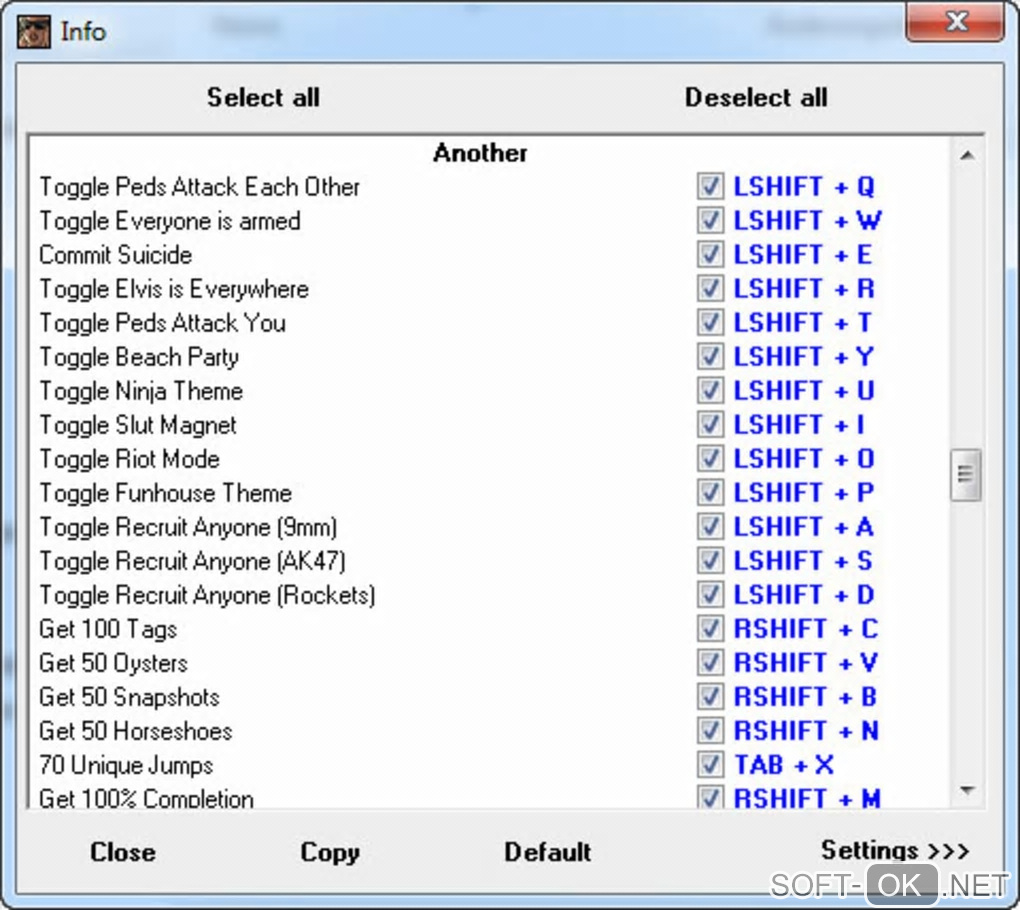Expand Settings >>> panel

coord(895,850)
